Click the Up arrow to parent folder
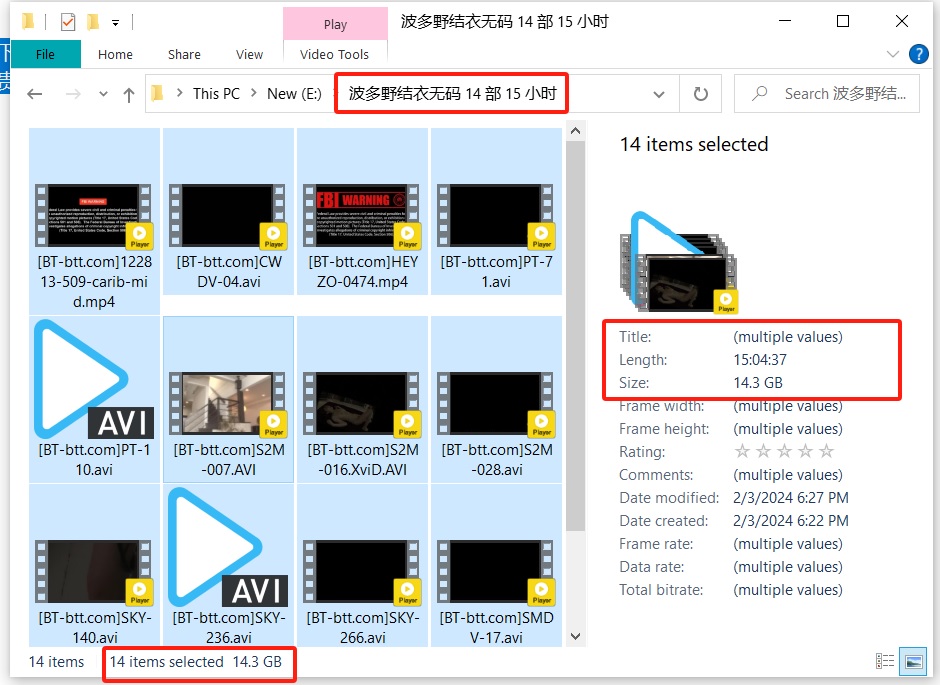 (128, 94)
